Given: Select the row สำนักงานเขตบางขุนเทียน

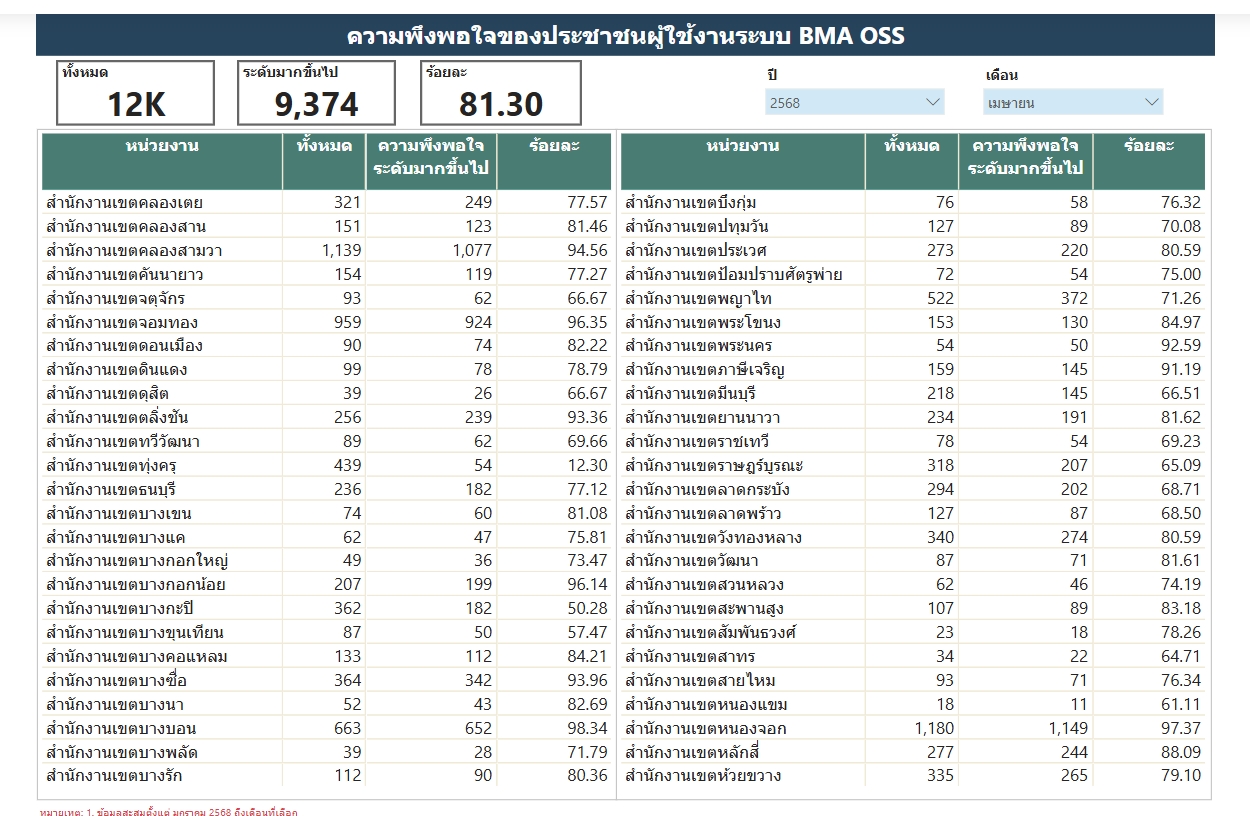Looking at the screenshot, I should (326, 632).
